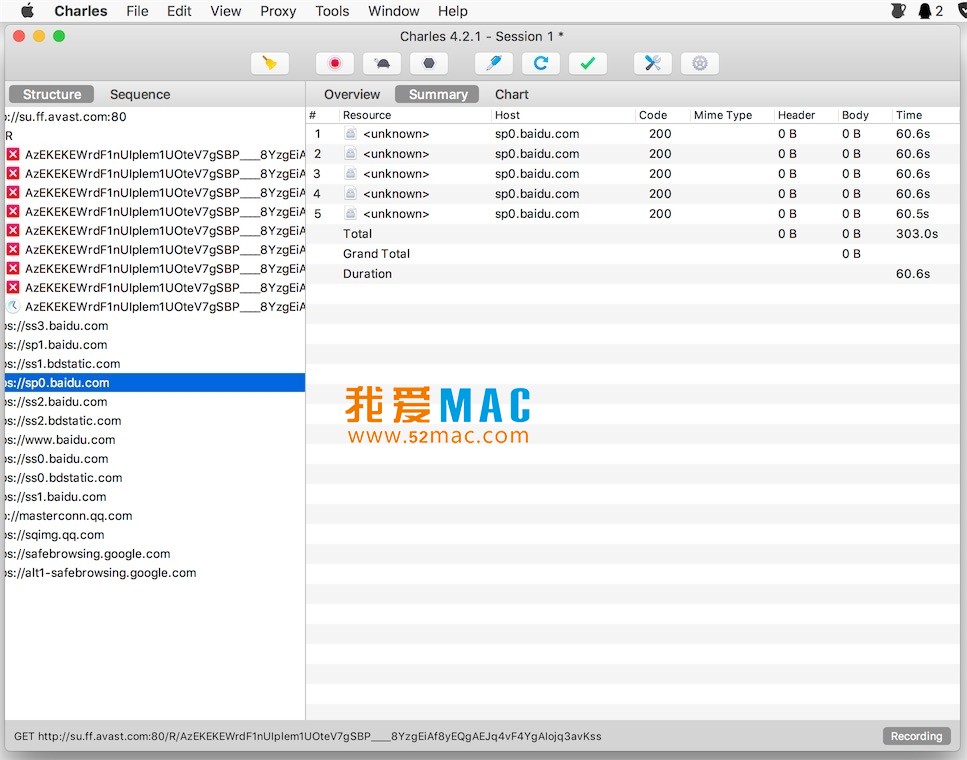Click the Recording status button
The image size is (967, 760).
(x=916, y=736)
